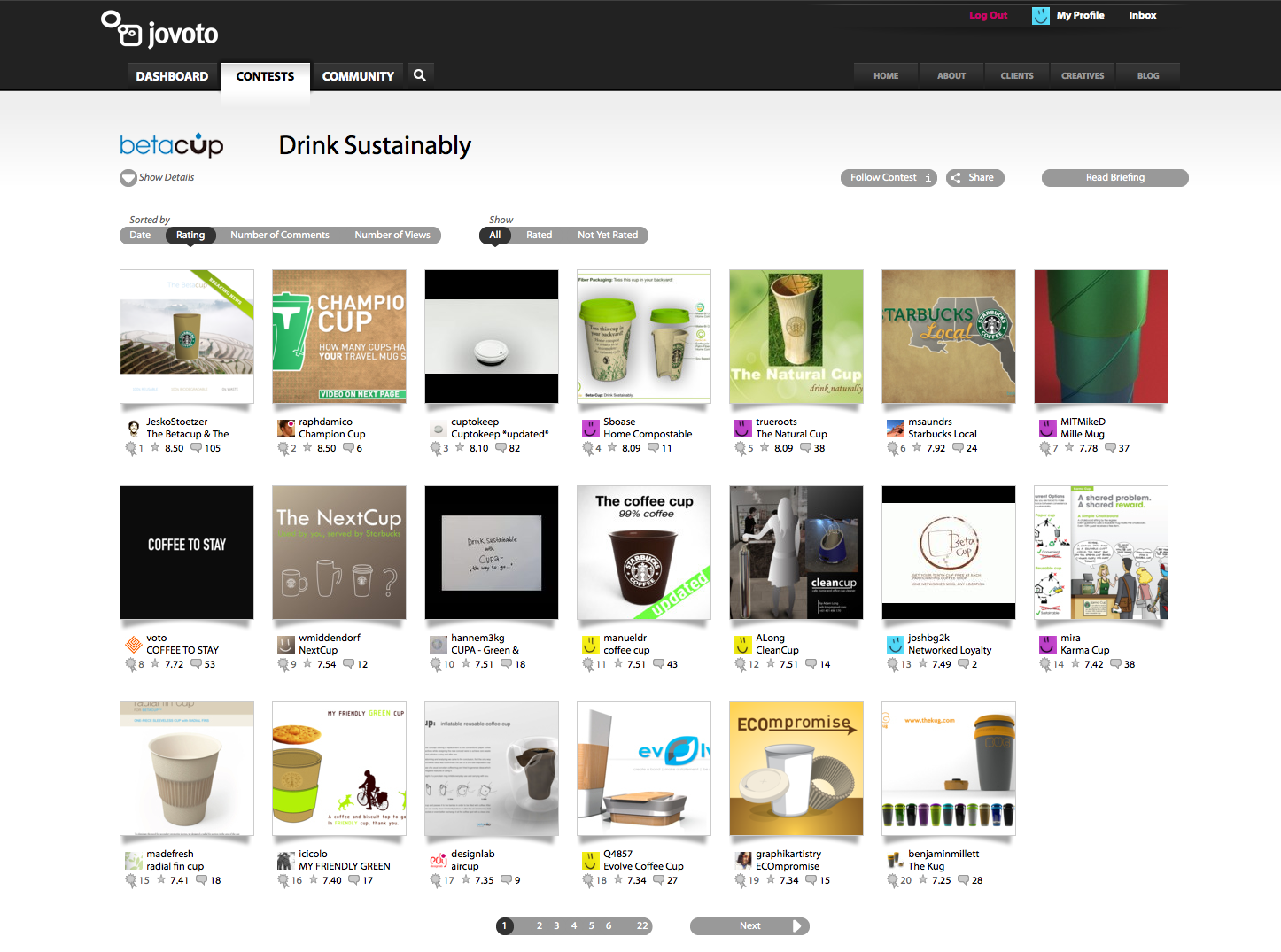Show only Rated entries
This screenshot has height=952, width=1281.
[x=539, y=236]
